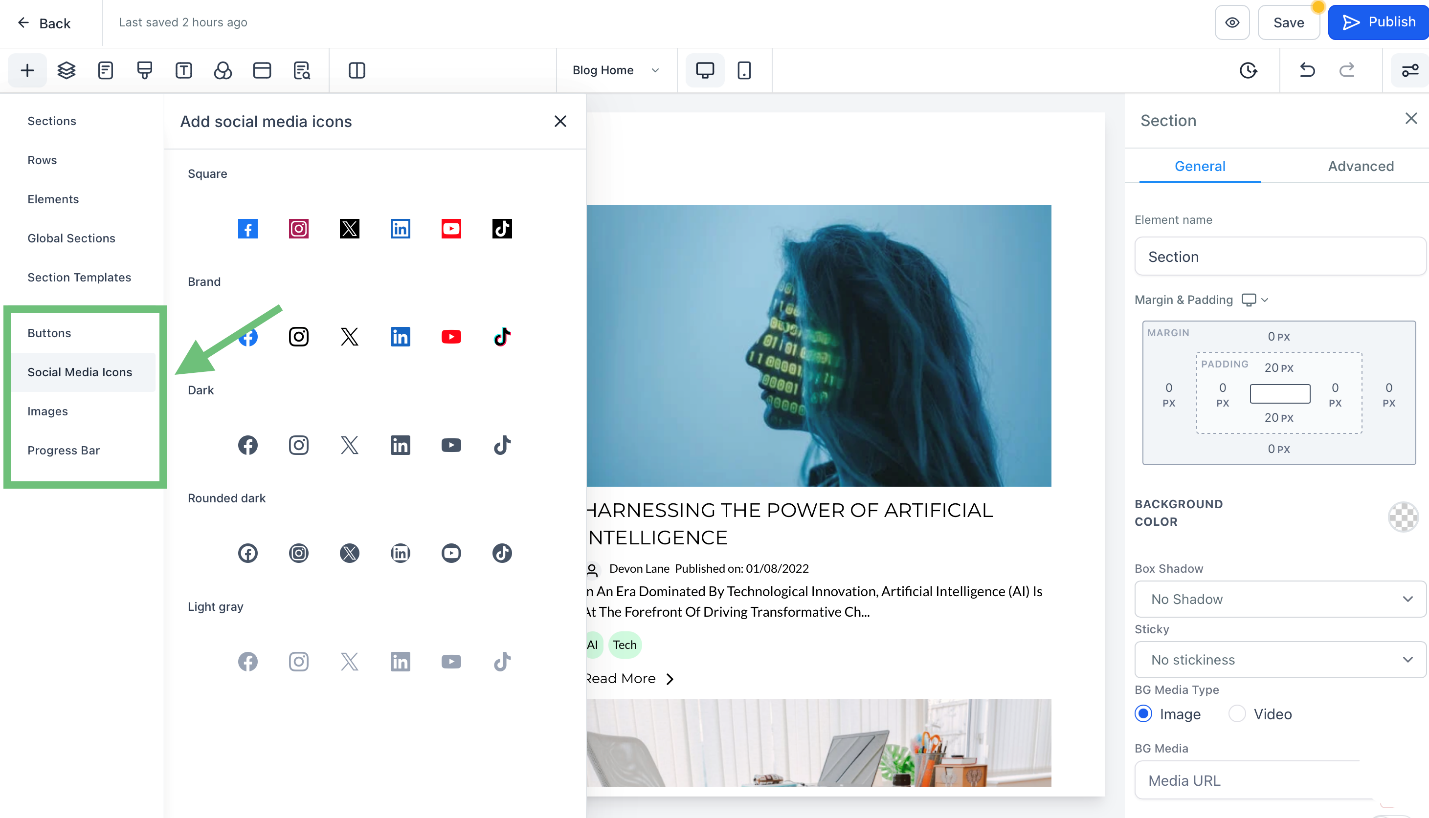This screenshot has height=818, width=1429.
Task: Open Sections in the left menu
Action: 52,121
